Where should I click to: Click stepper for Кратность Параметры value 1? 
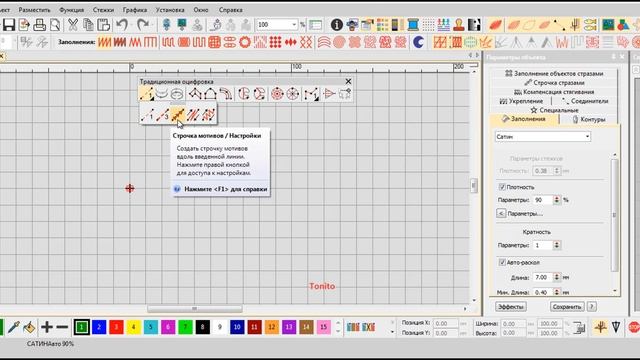[x=556, y=245]
